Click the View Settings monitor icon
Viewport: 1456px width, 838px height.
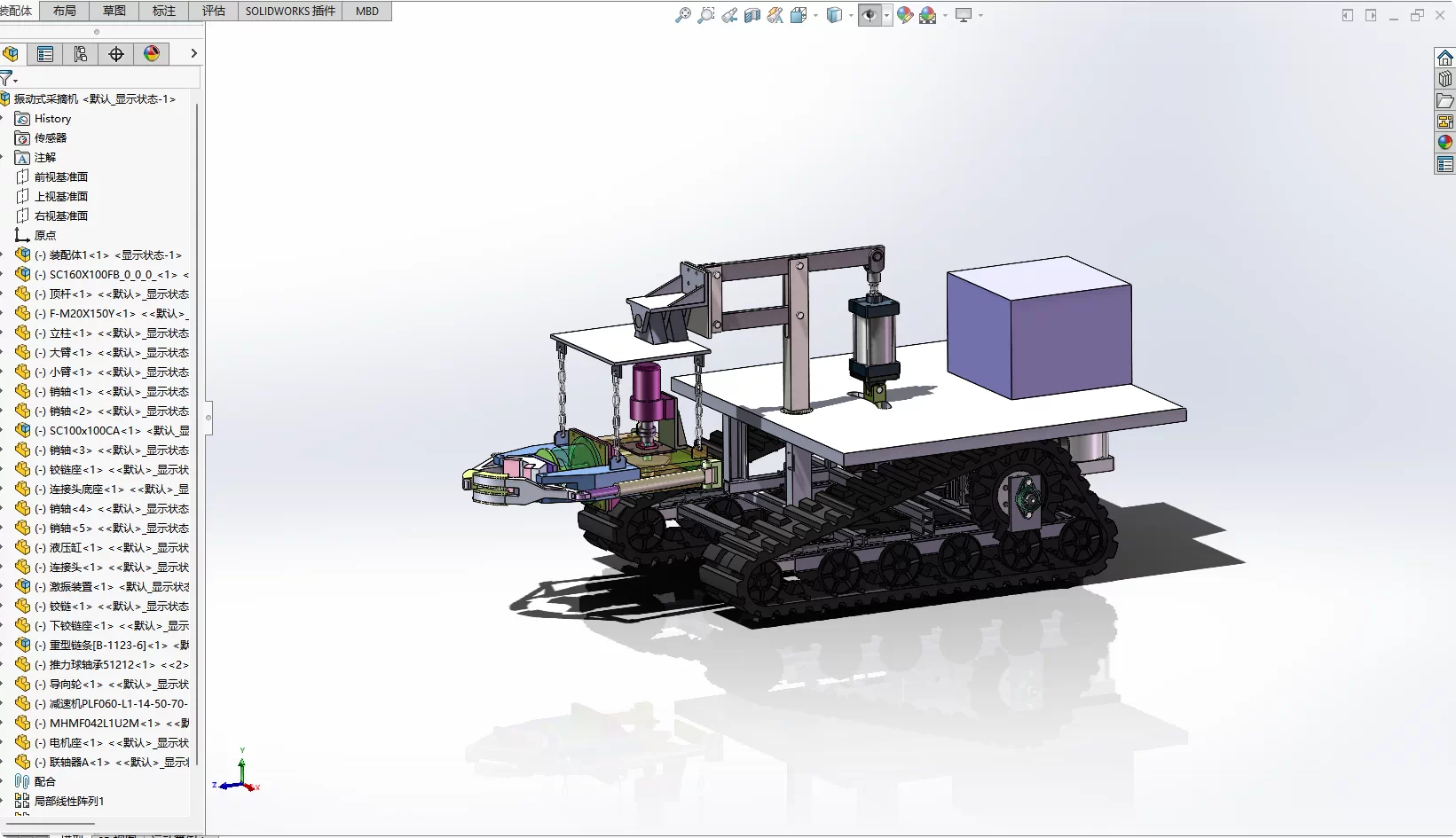(x=964, y=15)
